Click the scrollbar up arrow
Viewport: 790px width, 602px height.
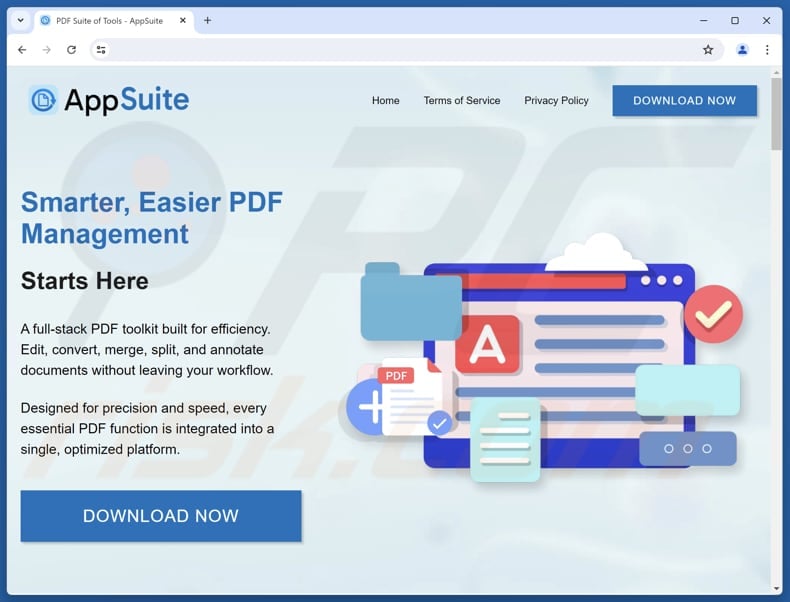coord(776,73)
